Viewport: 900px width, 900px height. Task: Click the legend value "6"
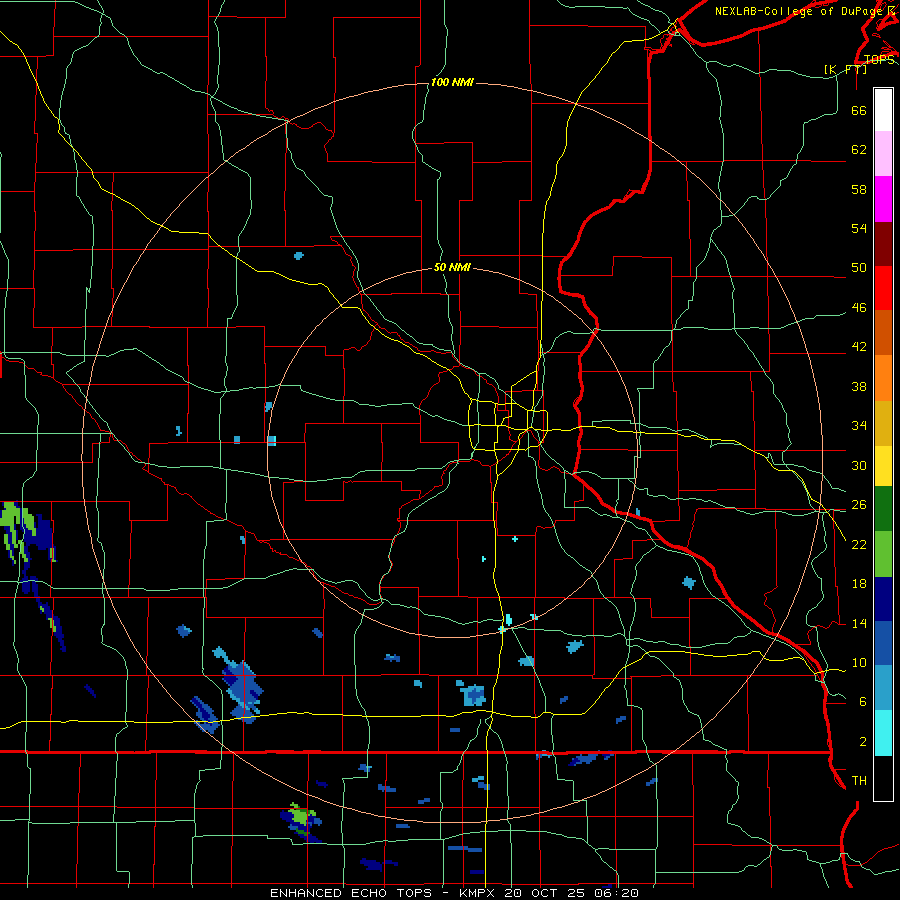[x=863, y=702]
